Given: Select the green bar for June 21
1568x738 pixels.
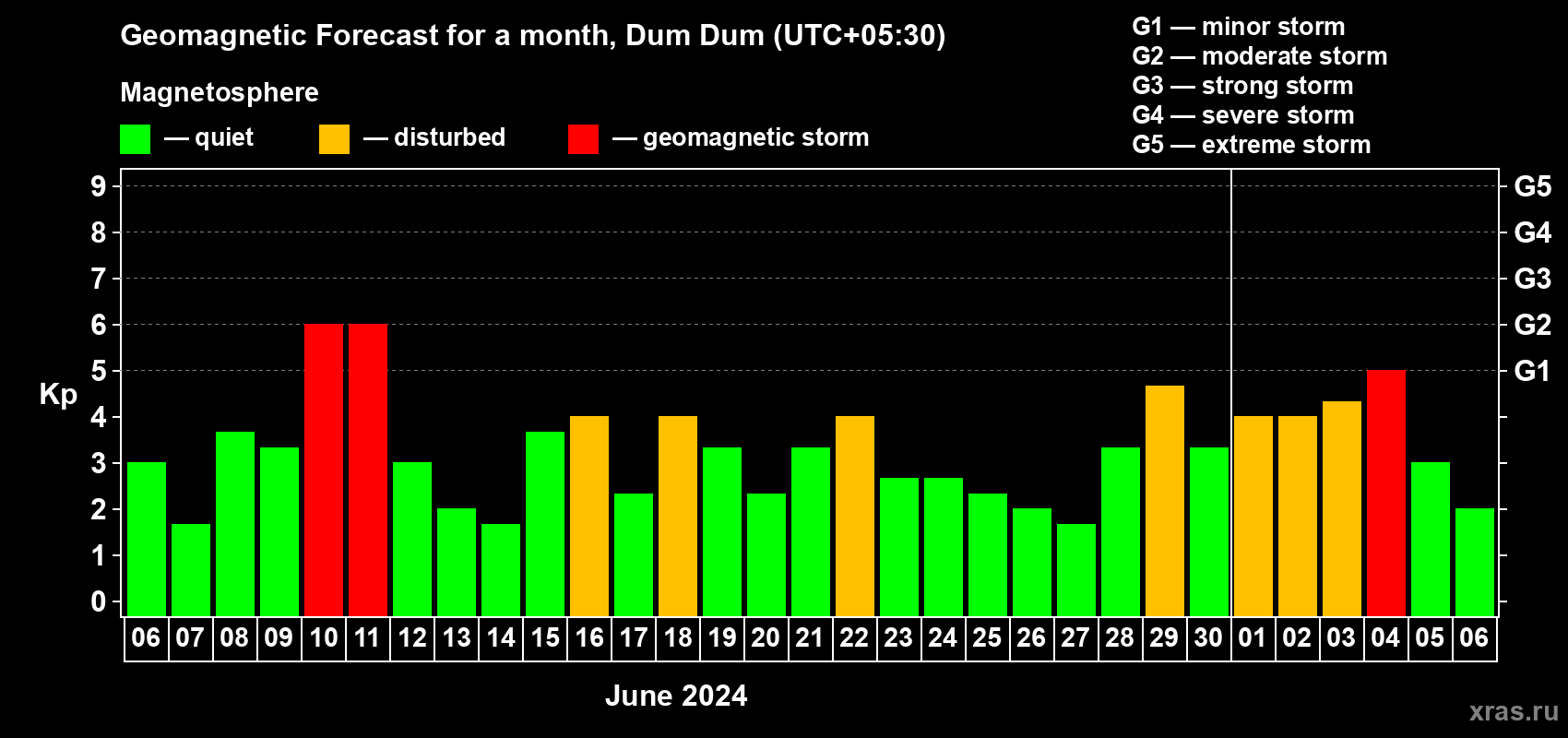Looking at the screenshot, I should 811,532.
